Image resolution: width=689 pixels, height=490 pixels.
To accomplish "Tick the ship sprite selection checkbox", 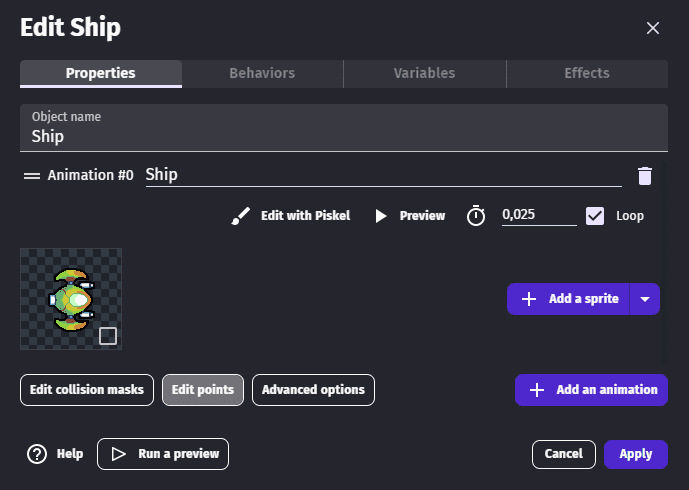I will [x=108, y=336].
